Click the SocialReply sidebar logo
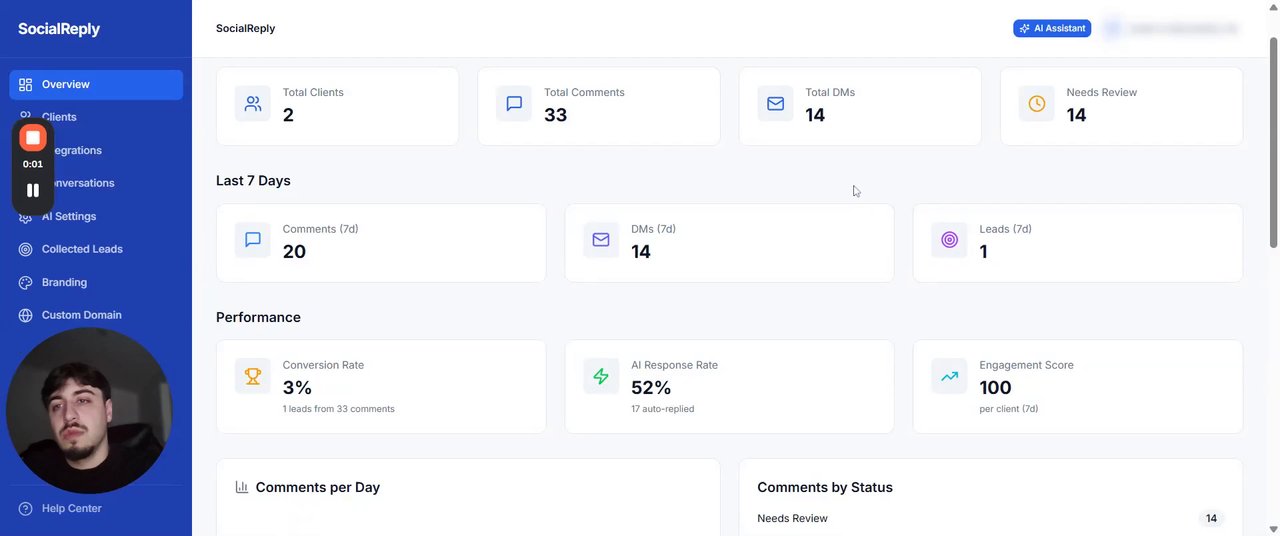Screen dimensions: 1280x536 (x=59, y=29)
